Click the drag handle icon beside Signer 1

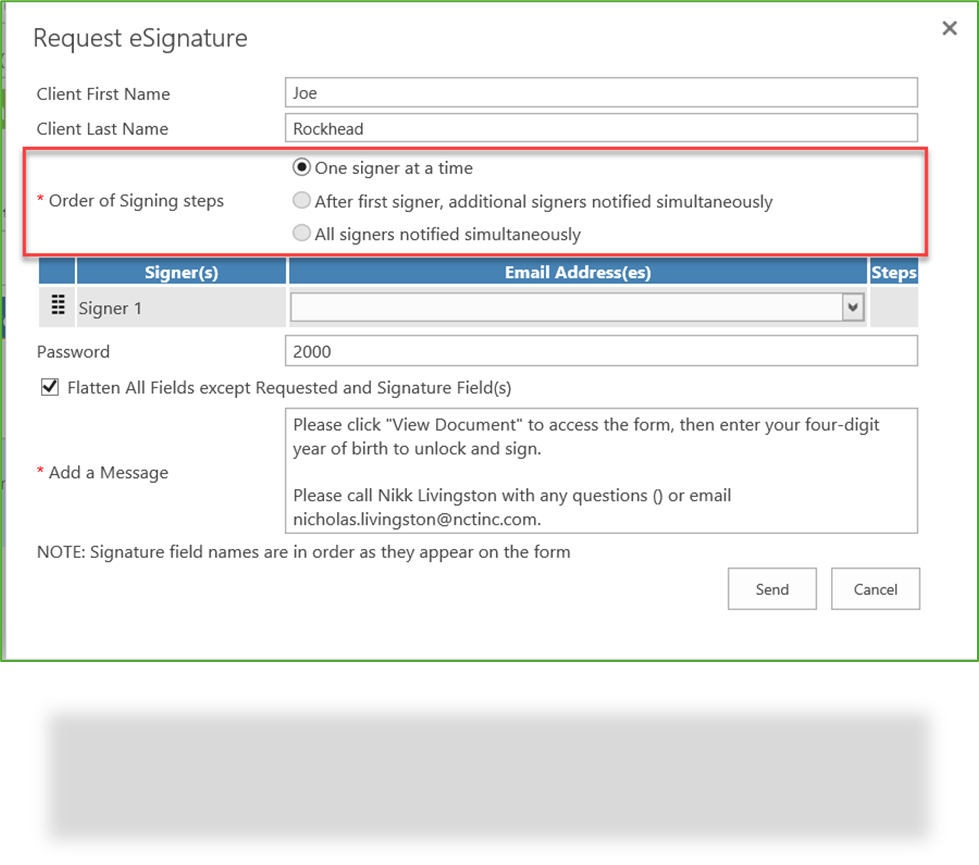coord(56,305)
